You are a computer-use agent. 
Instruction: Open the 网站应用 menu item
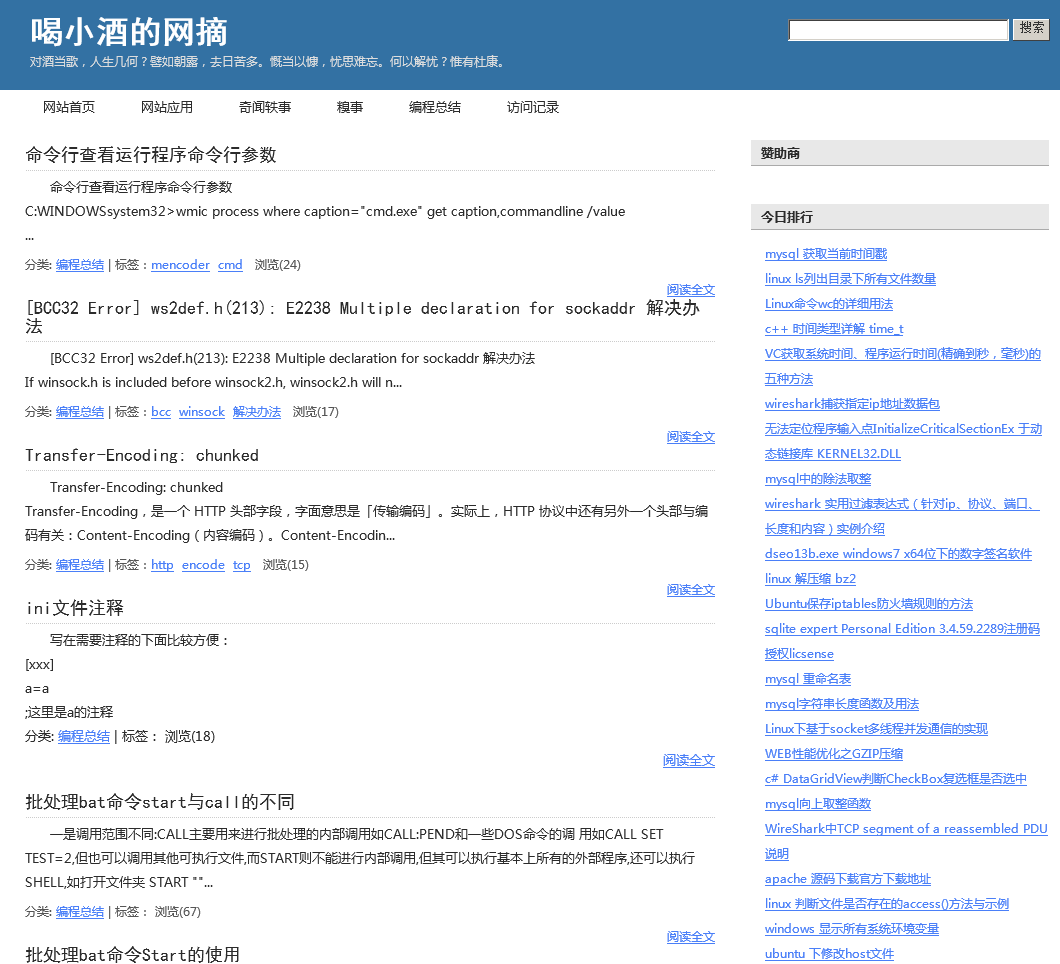click(167, 107)
